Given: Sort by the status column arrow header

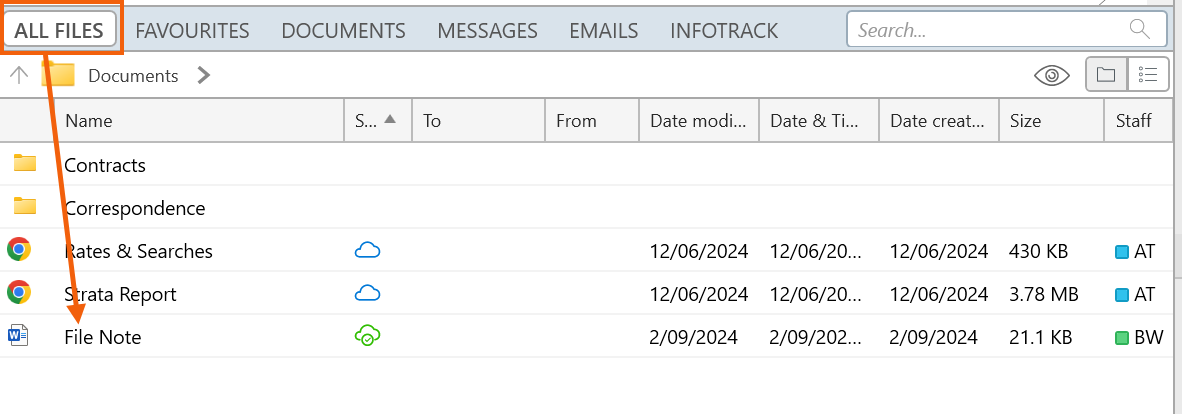Looking at the screenshot, I should pyautogui.click(x=376, y=120).
